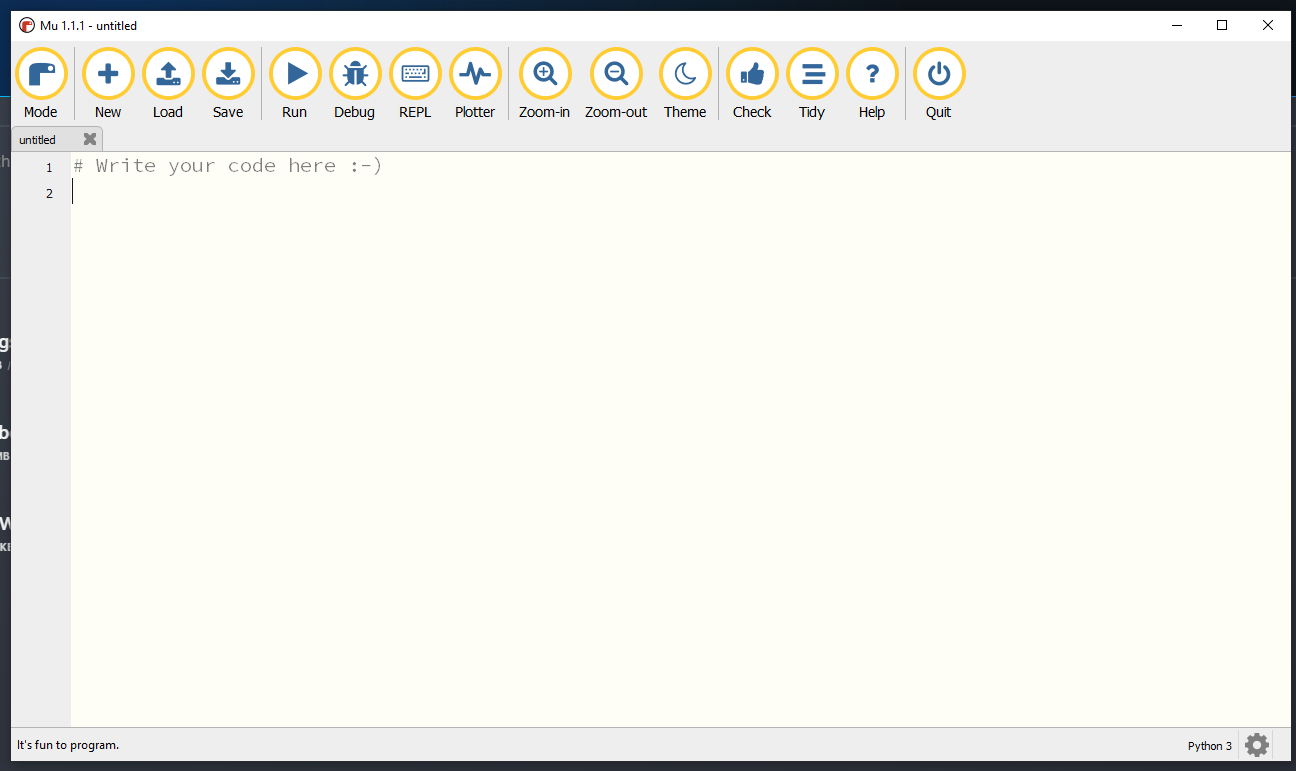Close the untitled tab
1296x771 pixels.
click(88, 139)
